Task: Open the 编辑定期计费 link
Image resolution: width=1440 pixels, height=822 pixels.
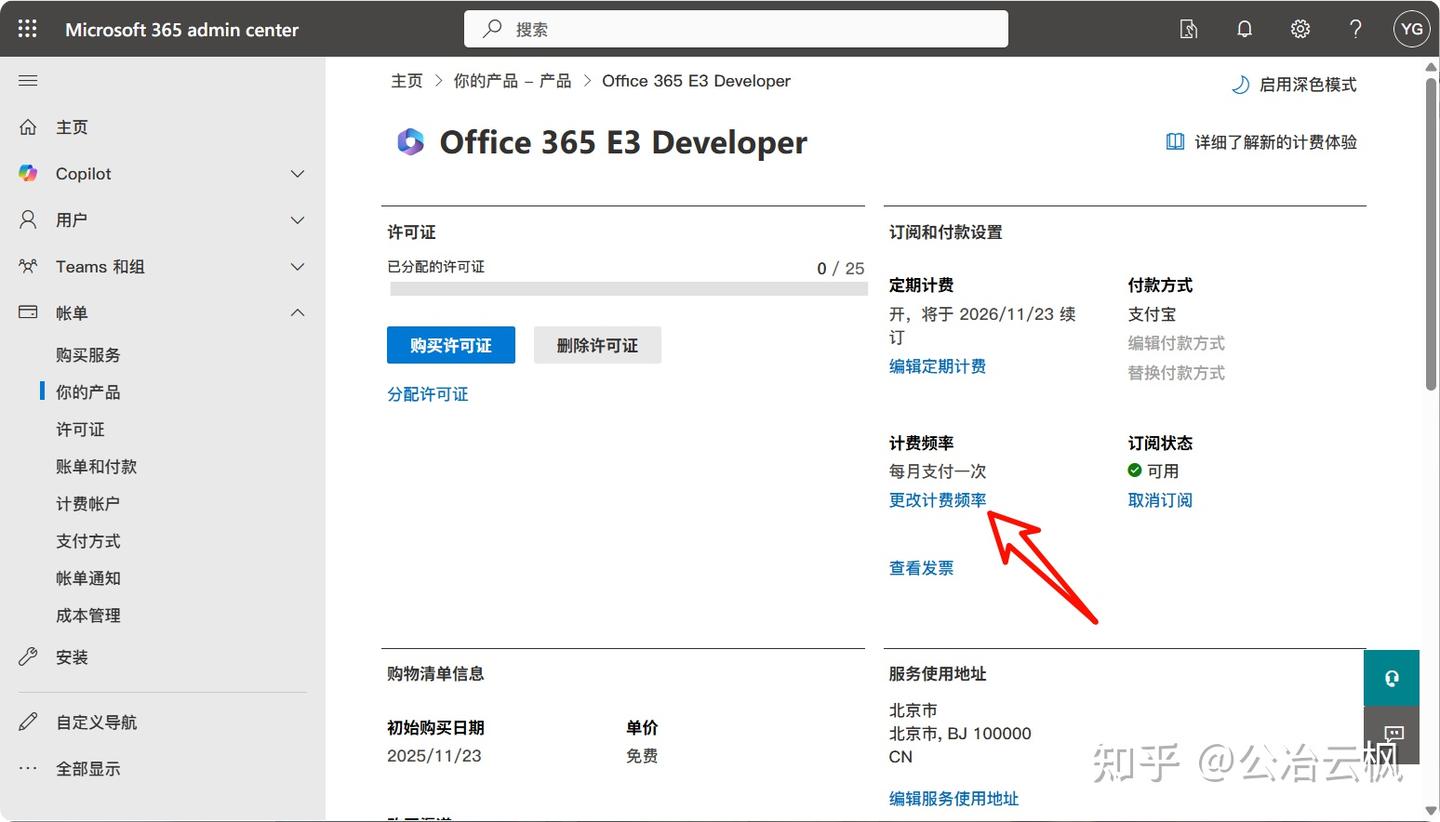Action: [x=938, y=366]
